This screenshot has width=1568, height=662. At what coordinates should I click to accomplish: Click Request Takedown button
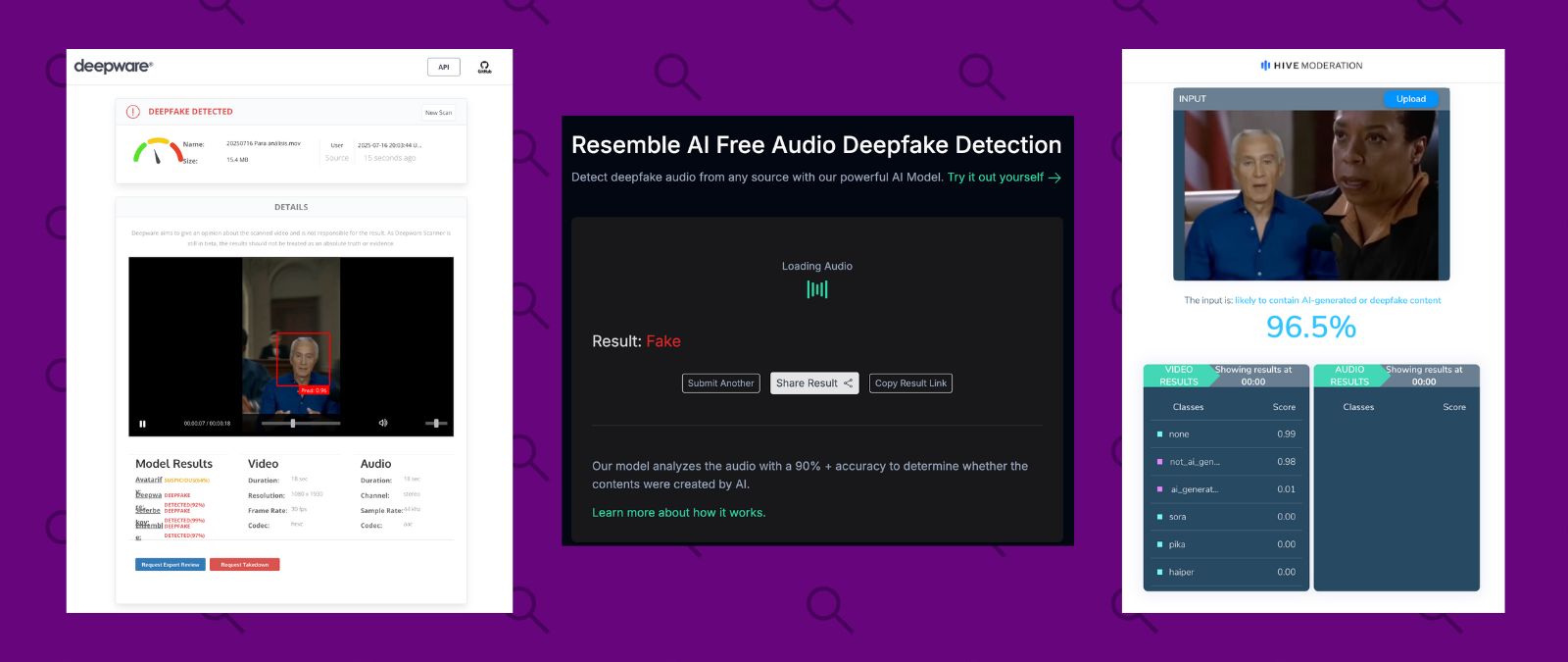(x=245, y=565)
